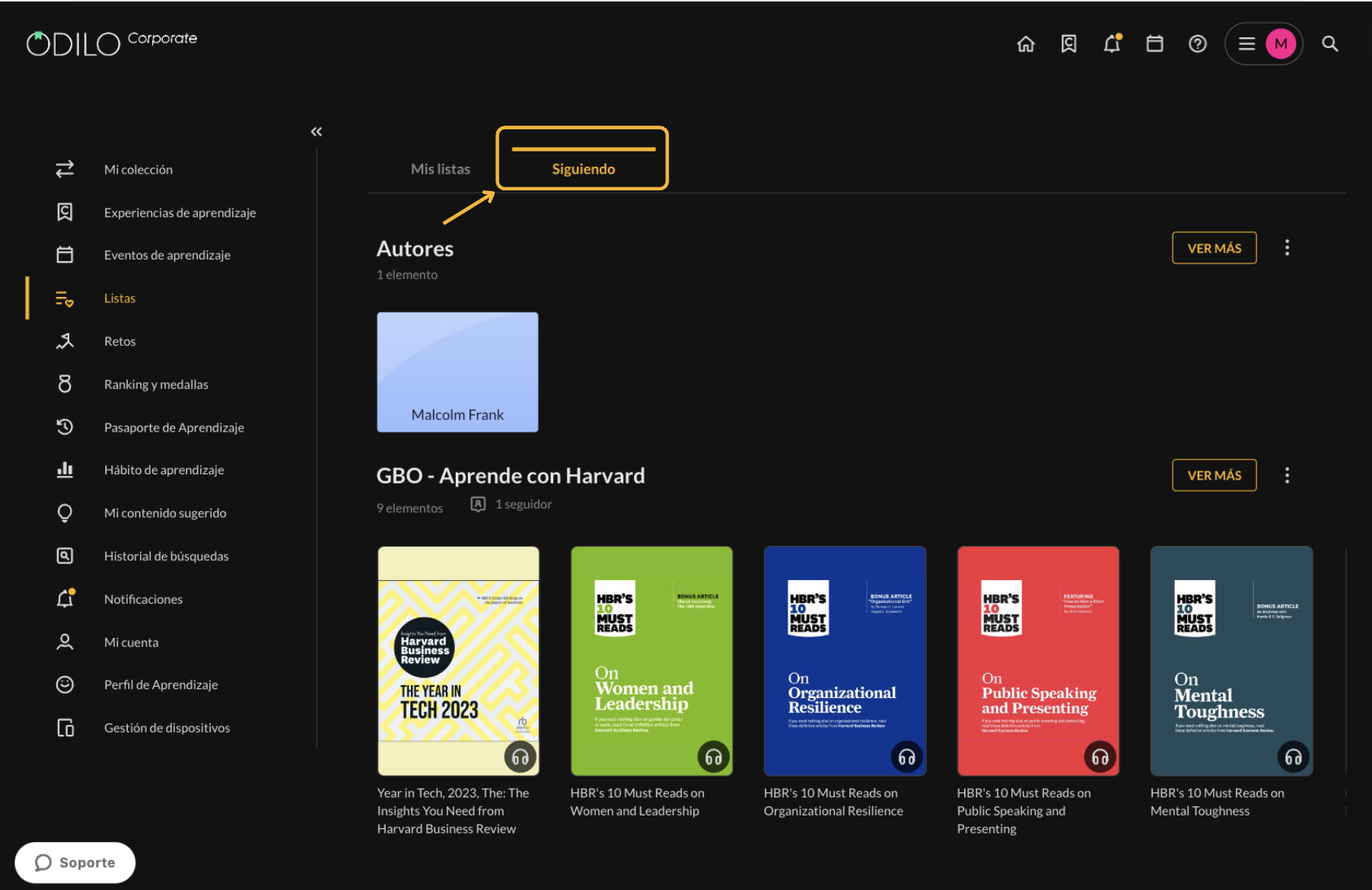Image resolution: width=1372 pixels, height=890 pixels.
Task: Open three-dot options for GBO Harvard list
Action: coord(1288,475)
